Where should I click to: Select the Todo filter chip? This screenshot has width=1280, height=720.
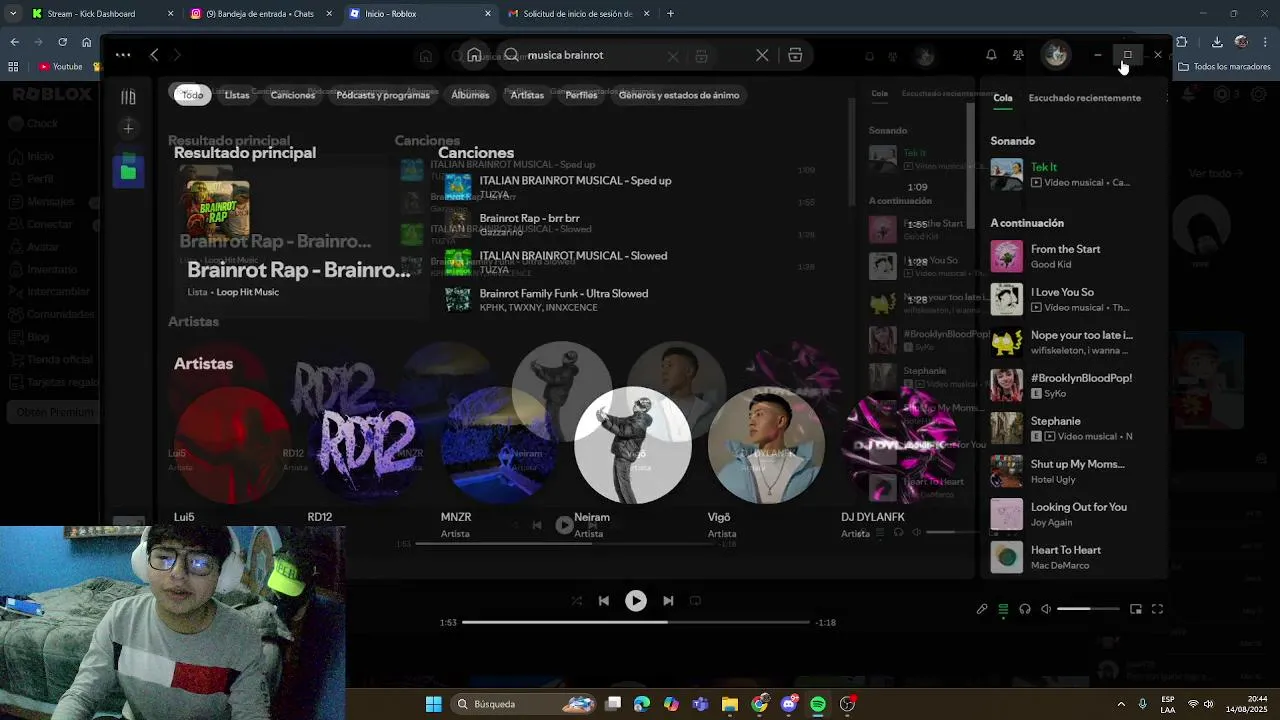192,95
